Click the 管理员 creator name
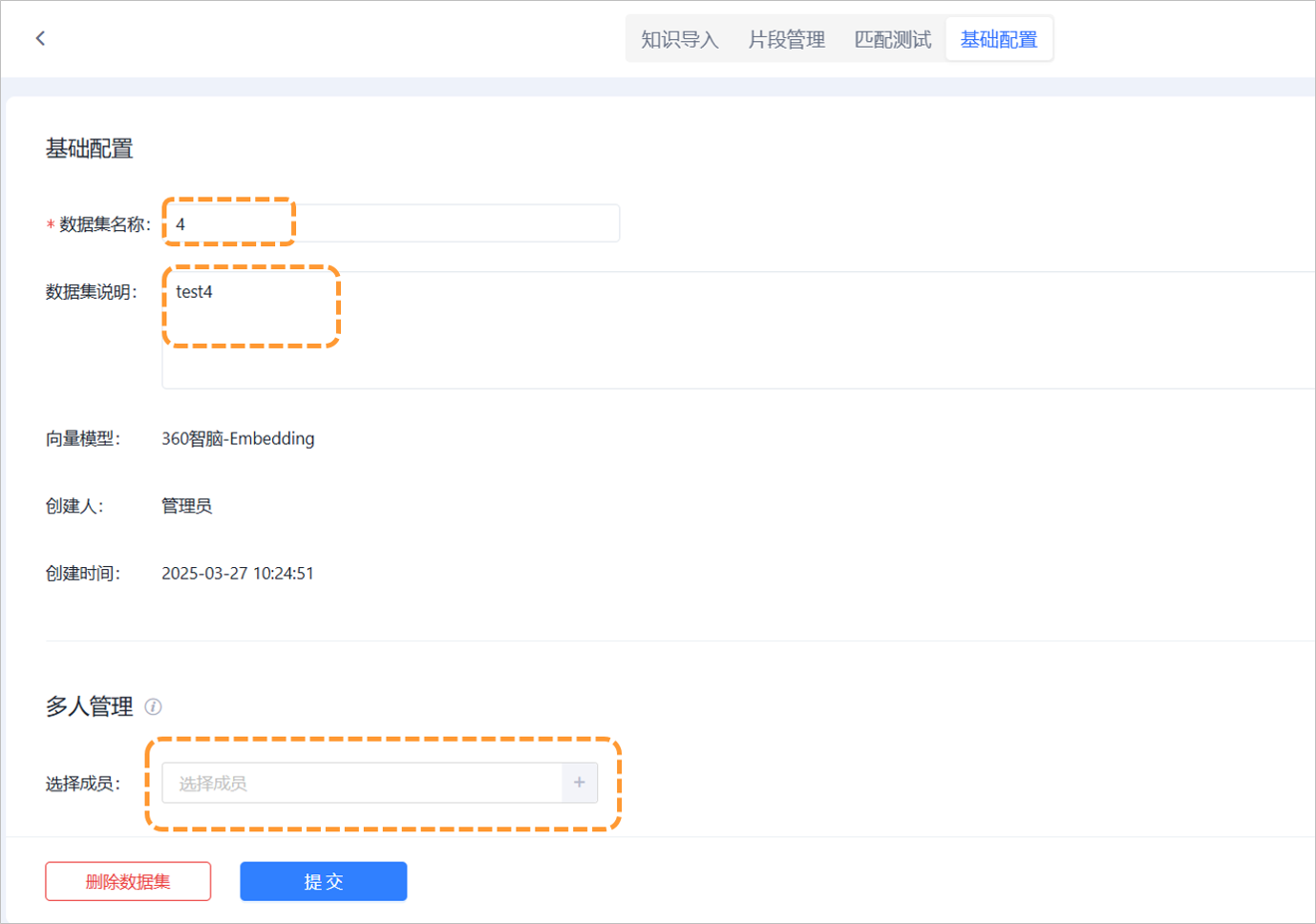This screenshot has height=924, width=1316. (186, 506)
